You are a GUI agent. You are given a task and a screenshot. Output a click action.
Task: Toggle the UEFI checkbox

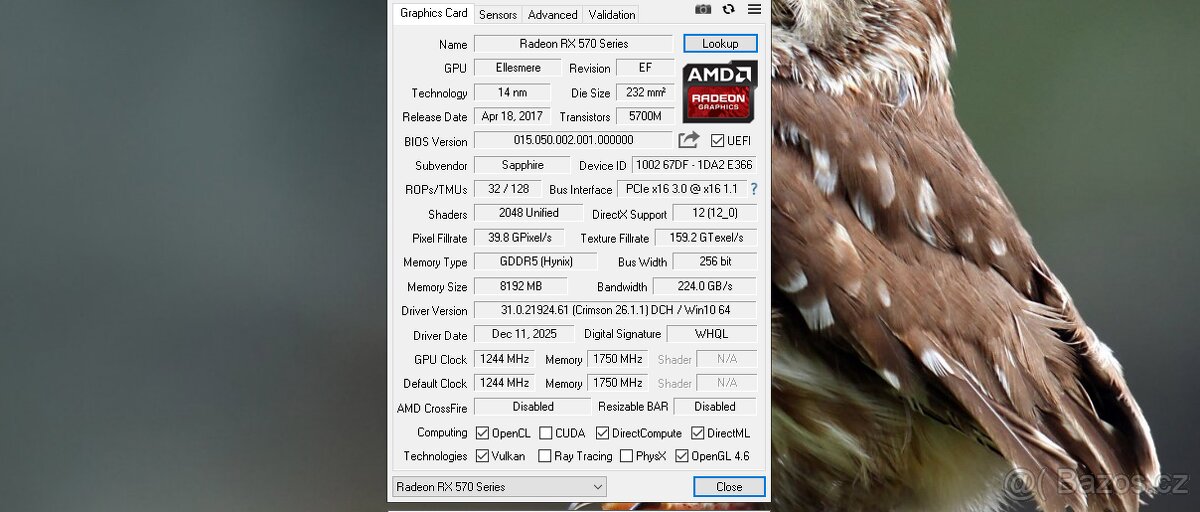coord(717,141)
